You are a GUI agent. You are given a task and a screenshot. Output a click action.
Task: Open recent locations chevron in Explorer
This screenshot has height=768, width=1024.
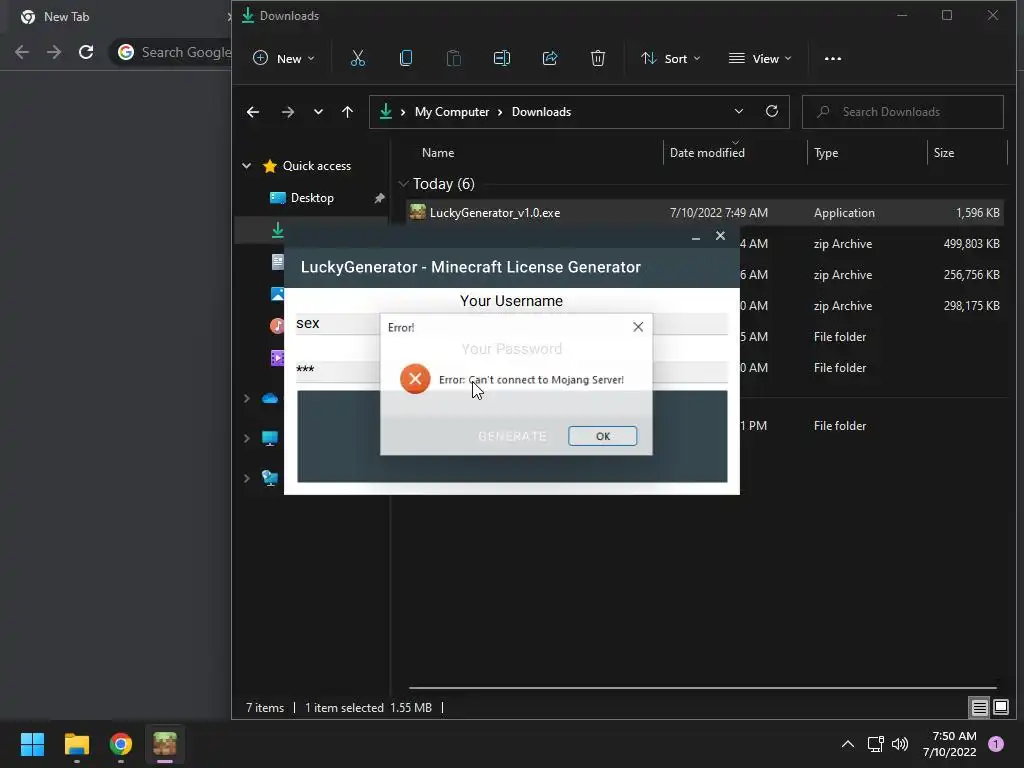pos(318,112)
